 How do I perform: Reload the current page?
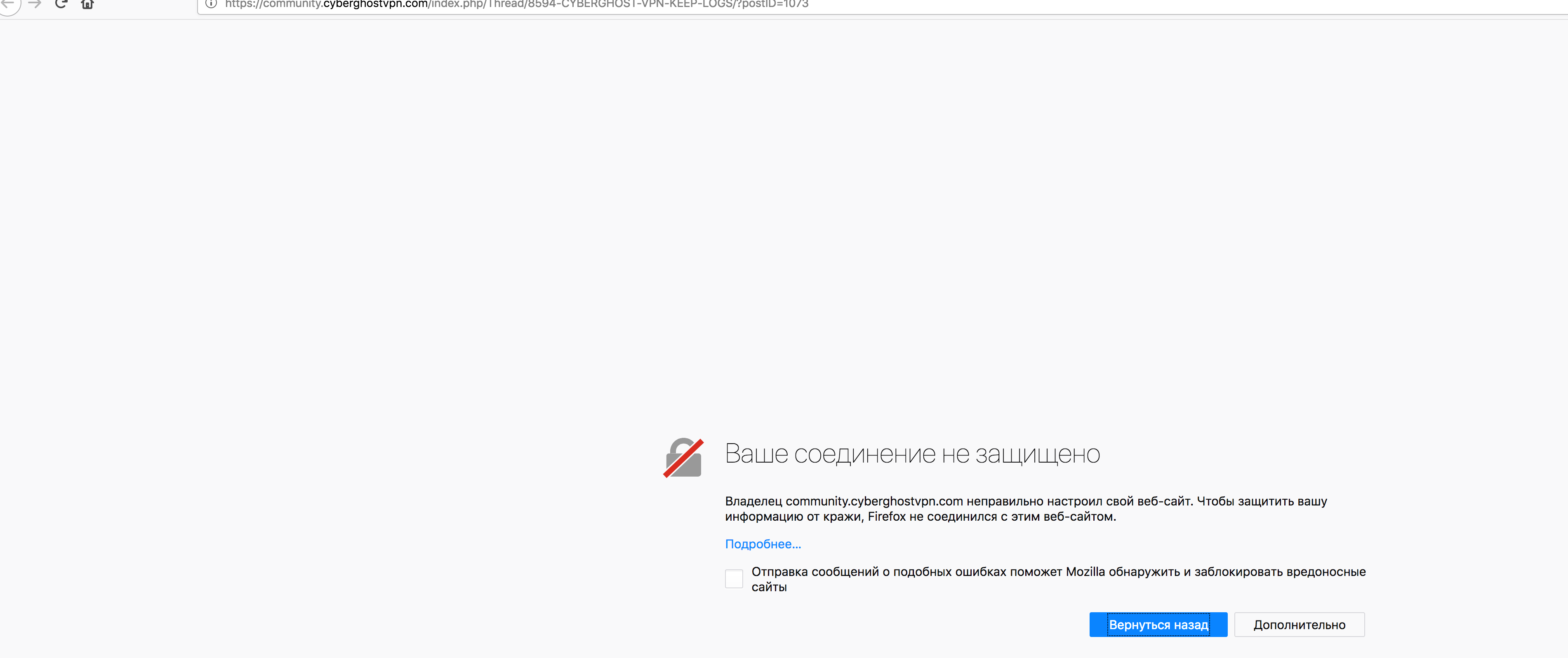(x=61, y=4)
